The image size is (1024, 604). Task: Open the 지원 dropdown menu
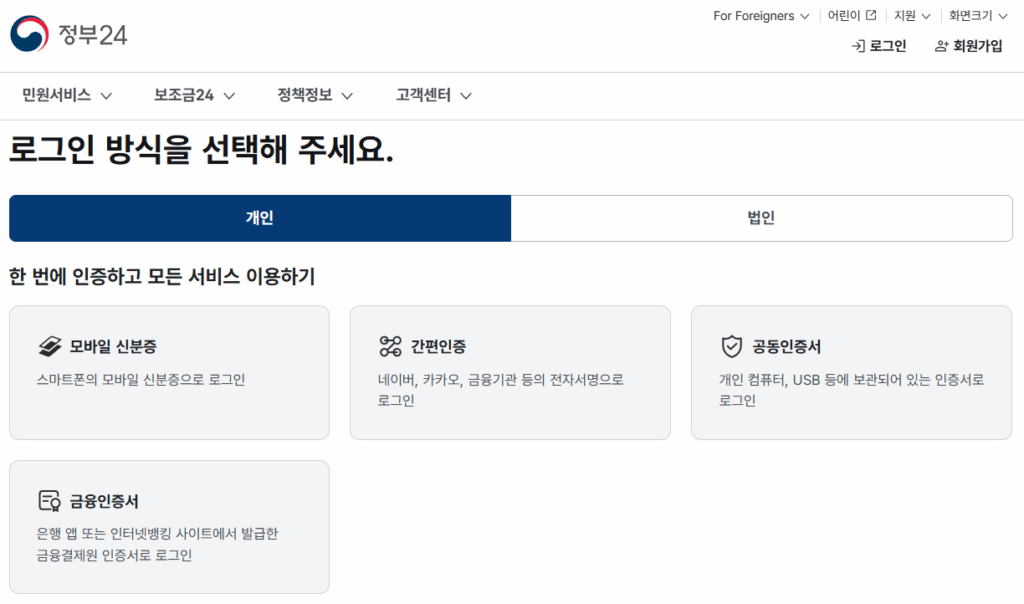(x=912, y=16)
